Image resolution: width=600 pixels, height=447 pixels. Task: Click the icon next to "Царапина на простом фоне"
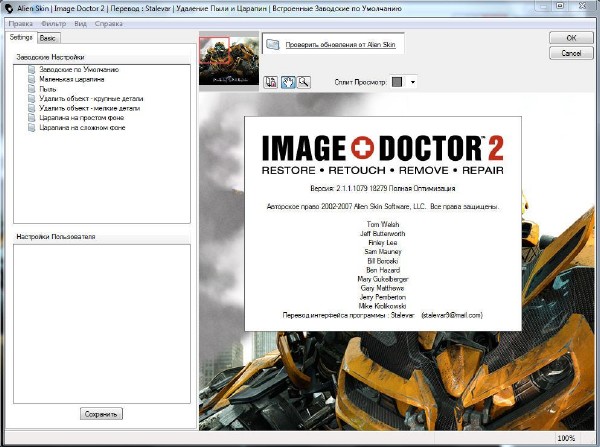coord(33,118)
